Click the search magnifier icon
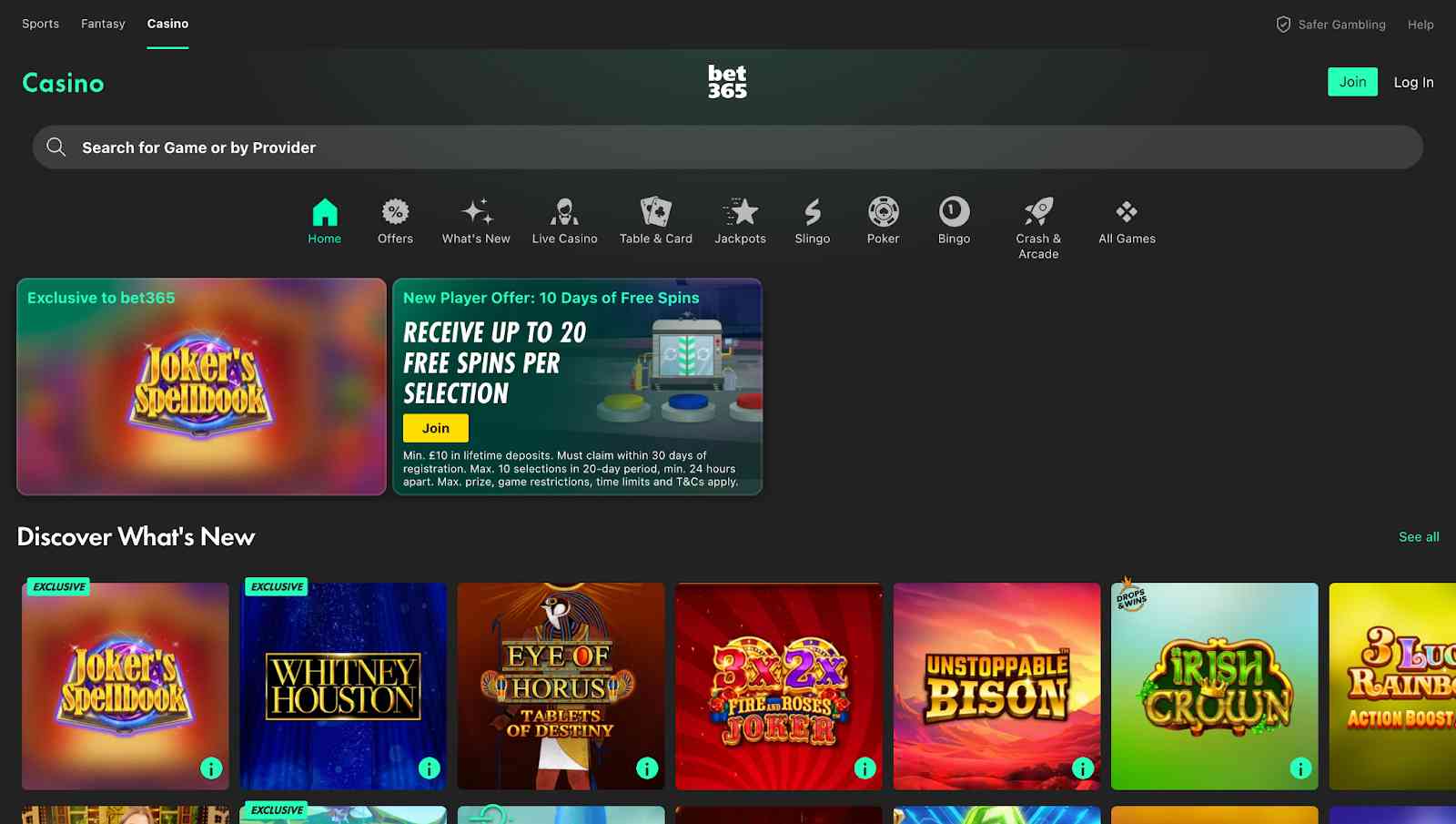The image size is (1456, 824). click(56, 147)
